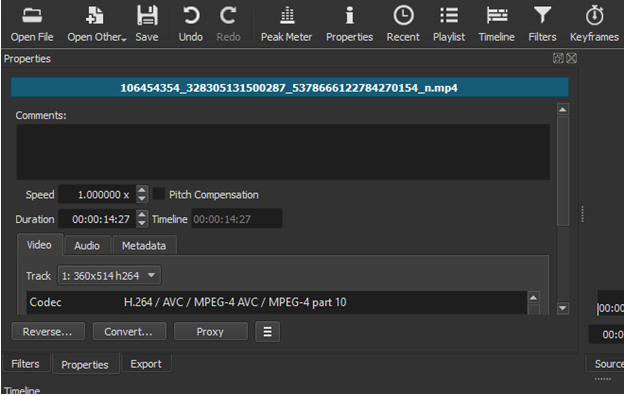Click the Redo toolbar icon
The height and width of the screenshot is (396, 624).
pyautogui.click(x=228, y=24)
